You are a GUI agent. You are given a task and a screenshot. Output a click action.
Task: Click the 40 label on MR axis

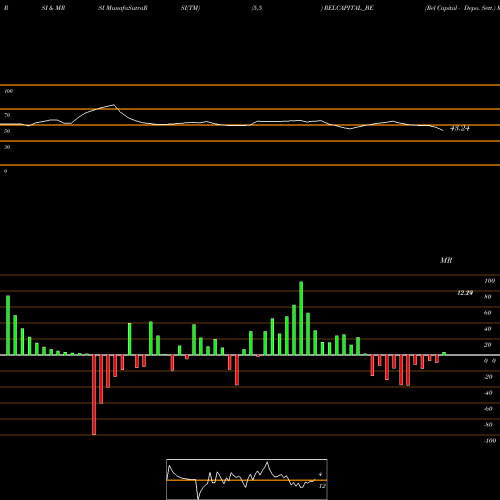pos(488,329)
